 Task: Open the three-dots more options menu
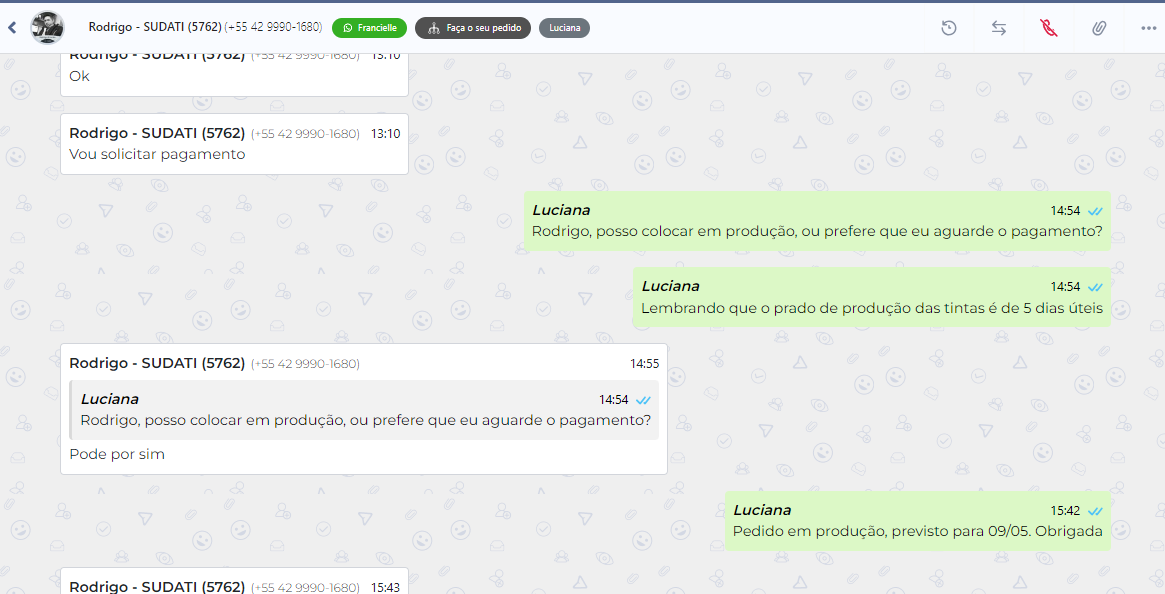pyautogui.click(x=1148, y=28)
